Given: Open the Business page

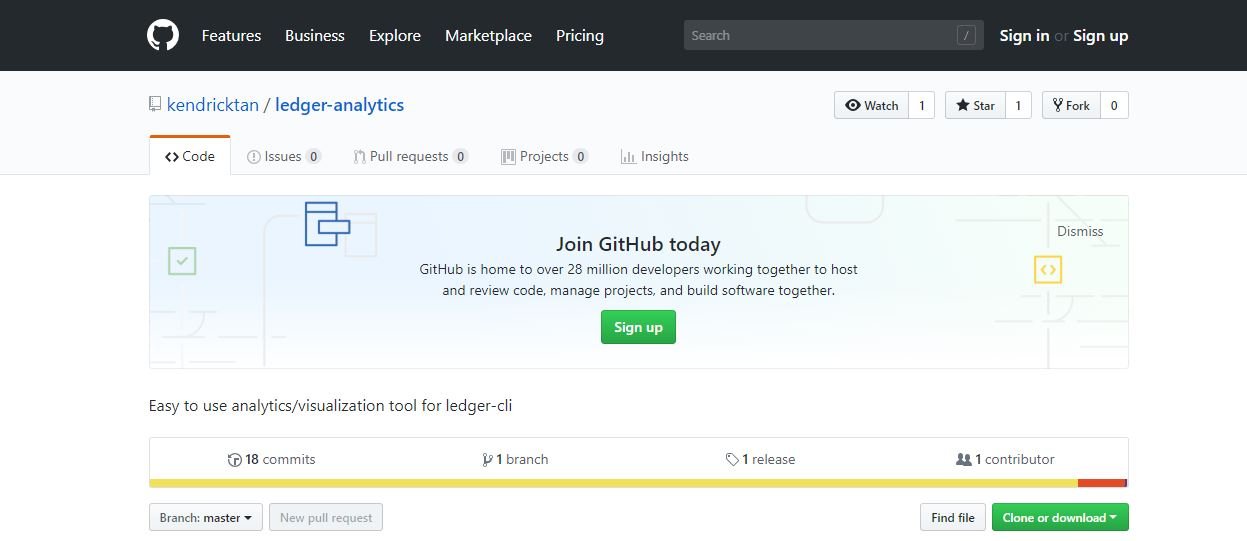Looking at the screenshot, I should point(315,35).
